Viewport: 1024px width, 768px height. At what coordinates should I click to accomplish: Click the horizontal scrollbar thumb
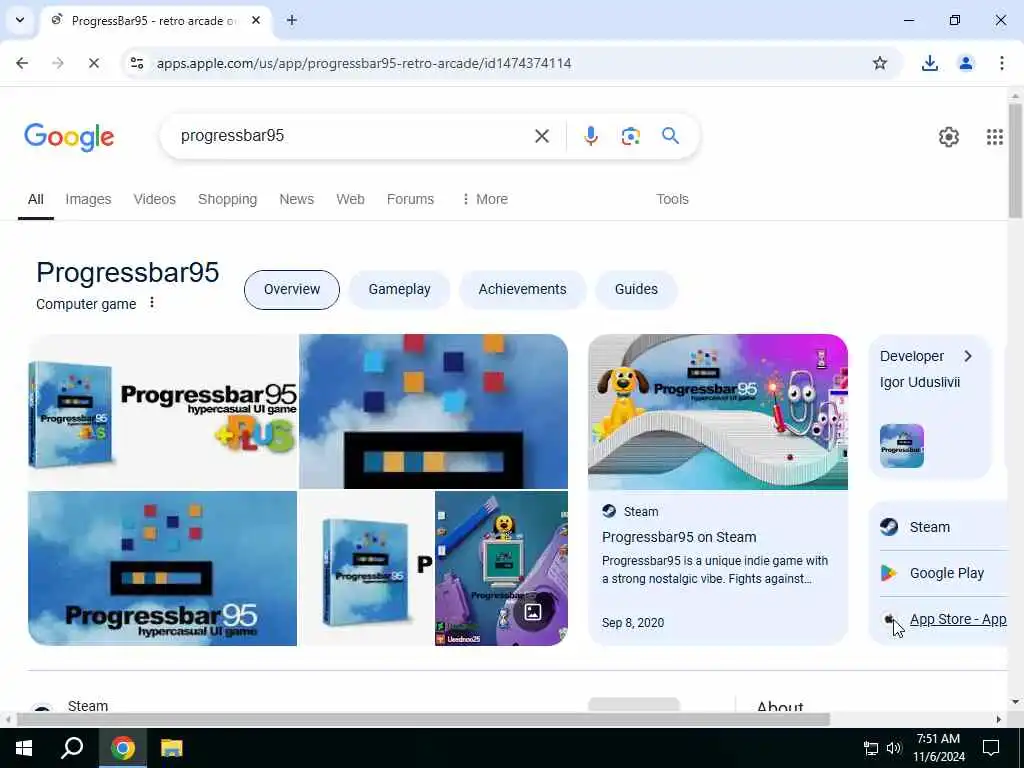pyautogui.click(x=423, y=719)
